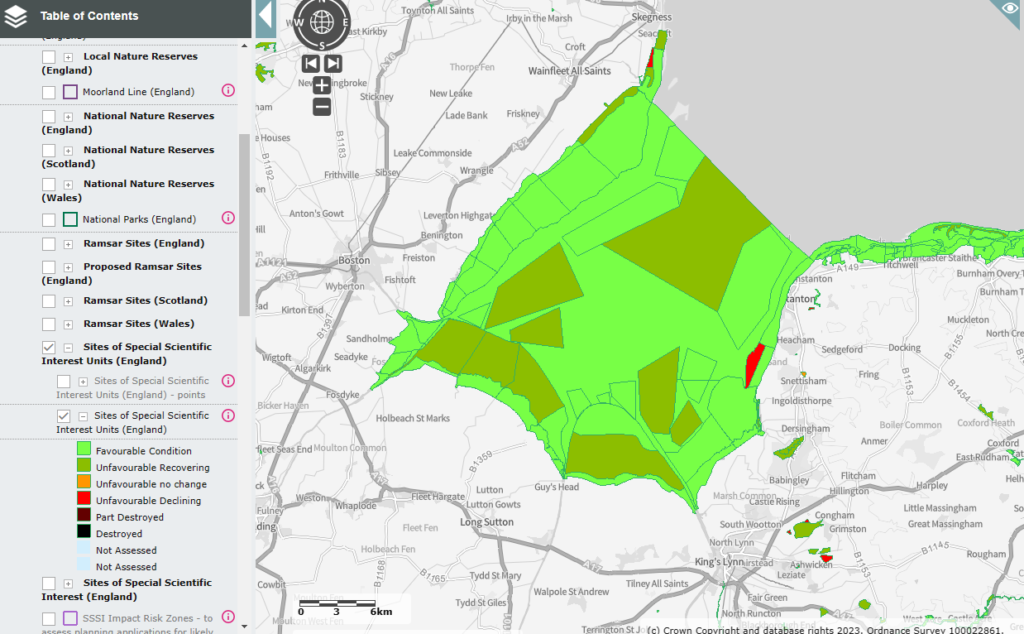Expand National Nature Reserves (Scotland) group
The height and width of the screenshot is (634, 1024).
tap(69, 150)
